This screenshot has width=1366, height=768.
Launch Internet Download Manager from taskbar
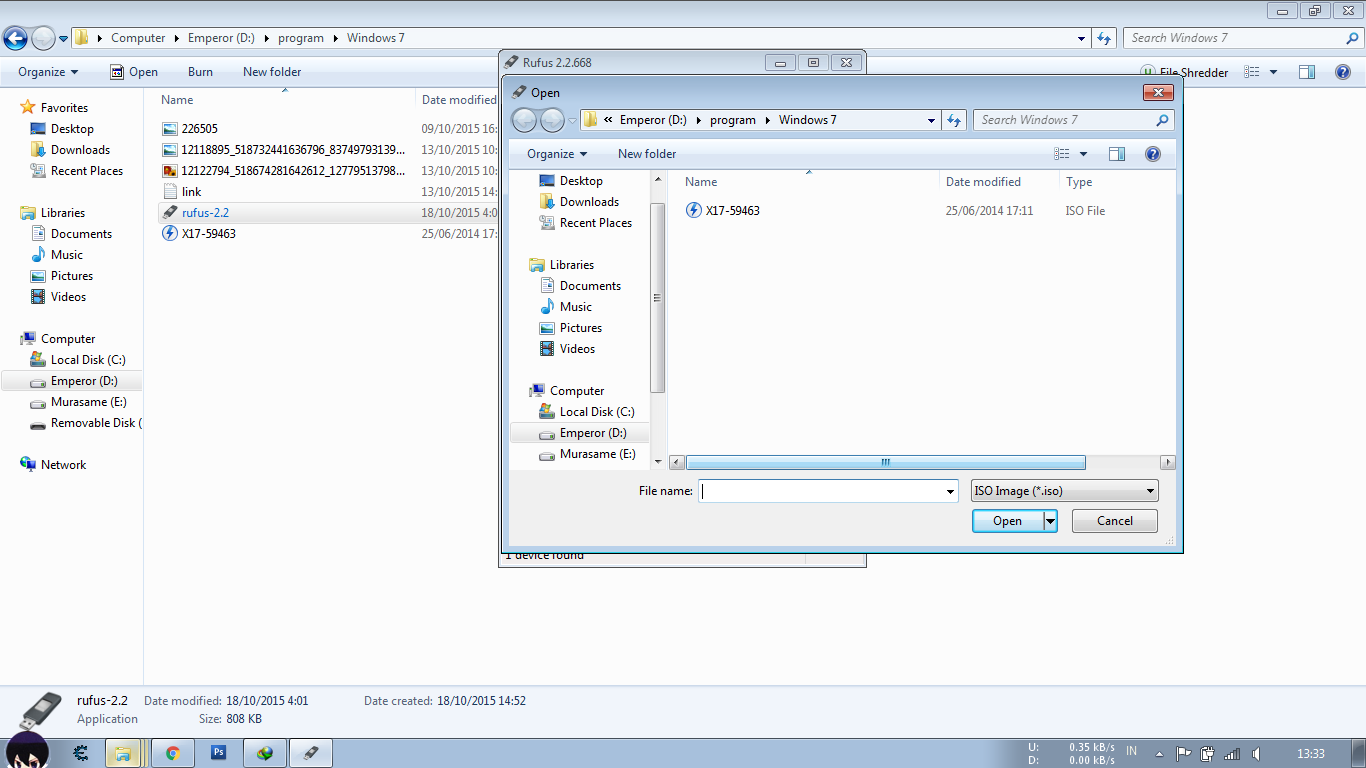pos(264,752)
